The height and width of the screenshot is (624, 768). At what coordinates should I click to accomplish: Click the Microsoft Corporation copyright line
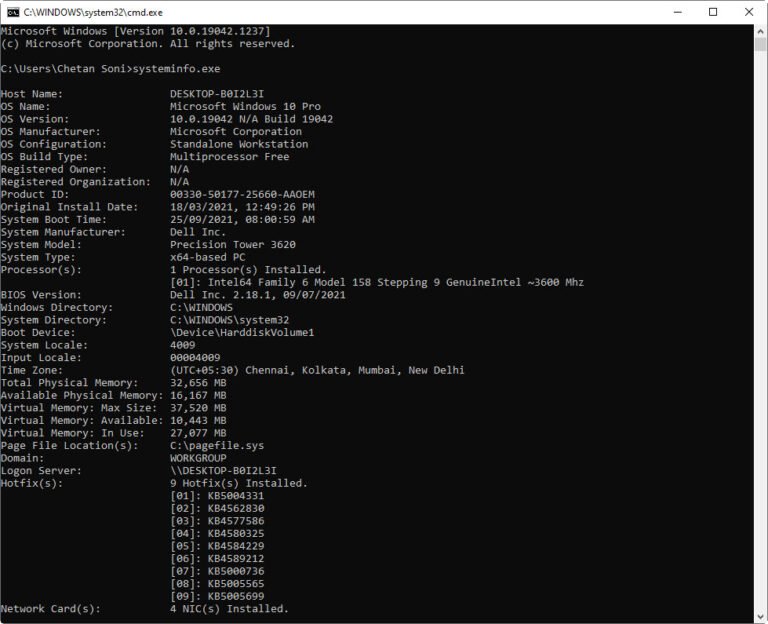[x=147, y=44]
